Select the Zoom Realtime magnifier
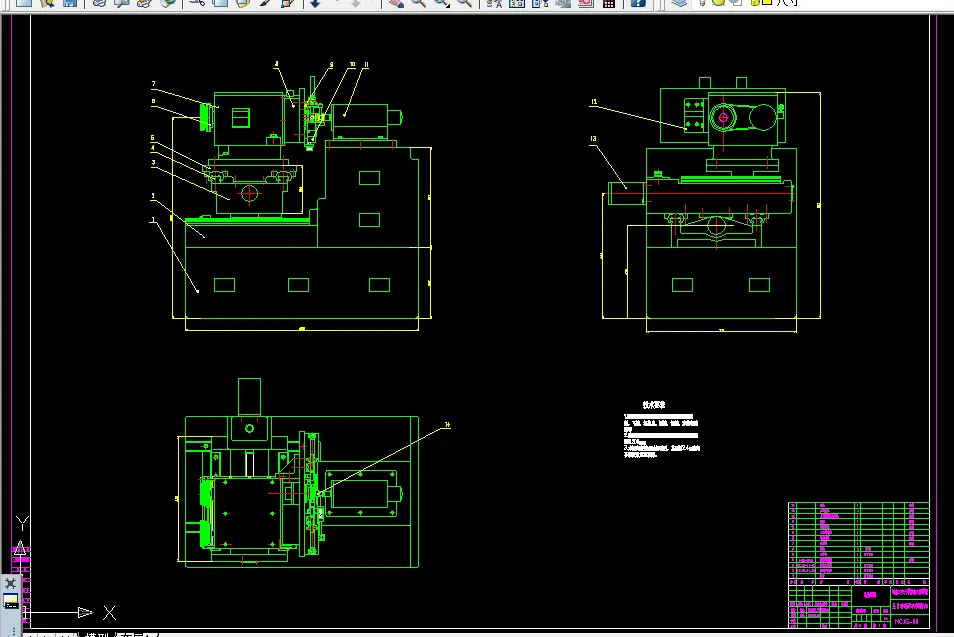The height and width of the screenshot is (637, 954). click(419, 2)
